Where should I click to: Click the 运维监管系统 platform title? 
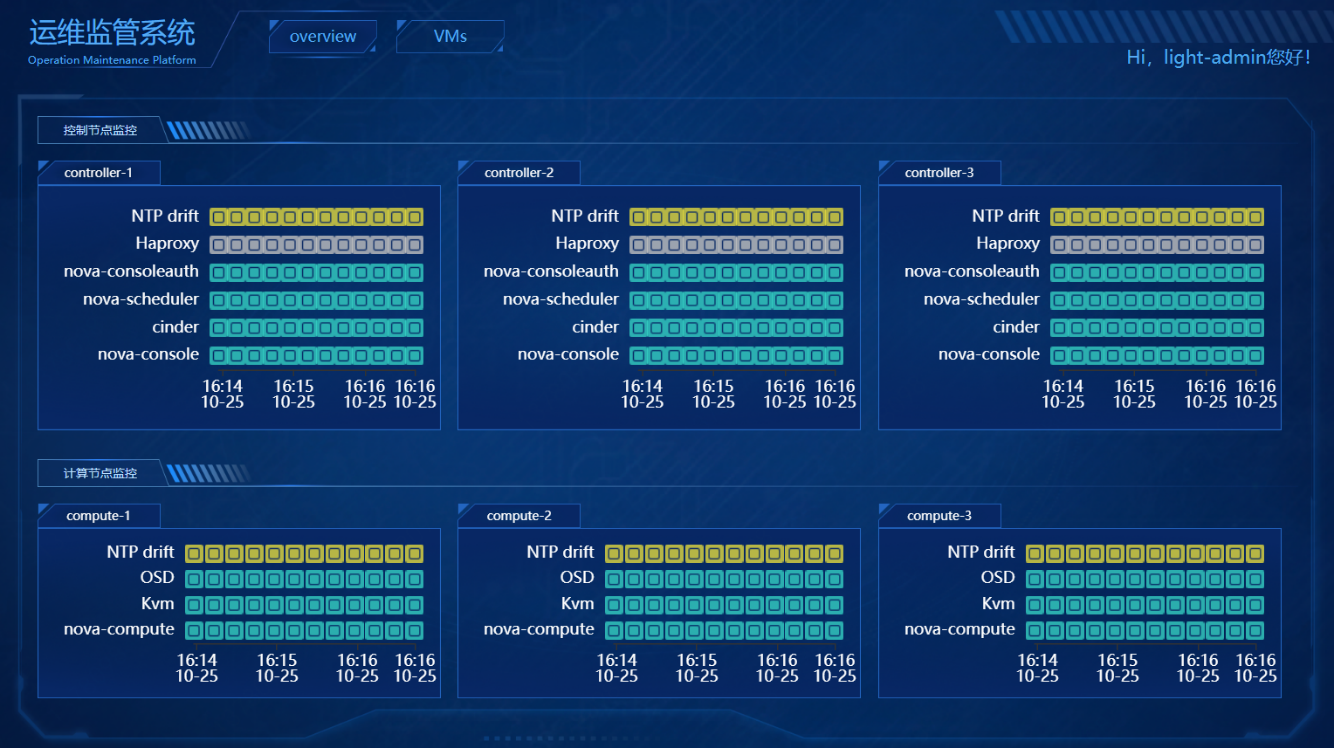[112, 32]
